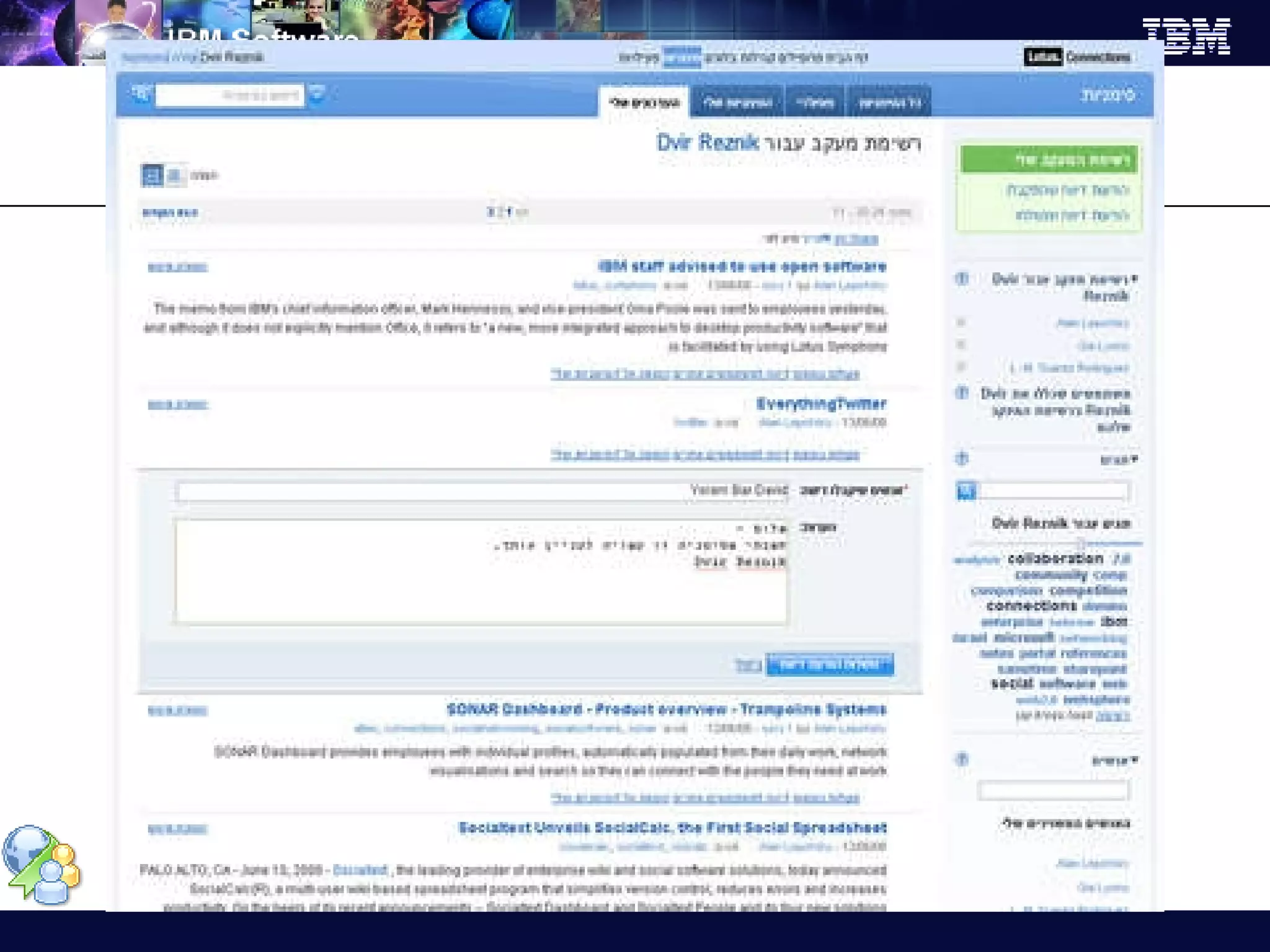Click the tag search icon in the sidebar
The width and height of the screenshot is (1270, 952).
tap(966, 491)
